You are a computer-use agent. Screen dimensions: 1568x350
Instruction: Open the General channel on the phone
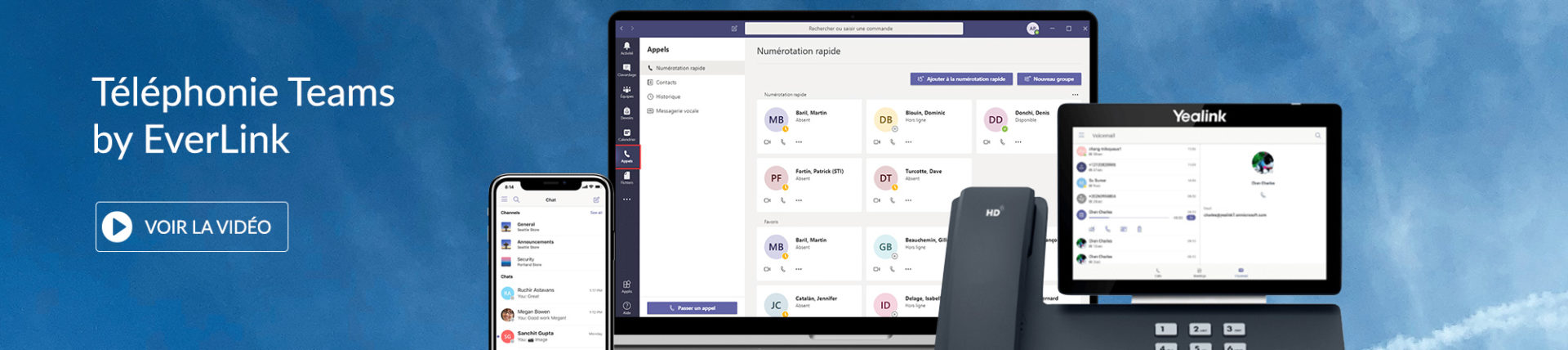551,227
